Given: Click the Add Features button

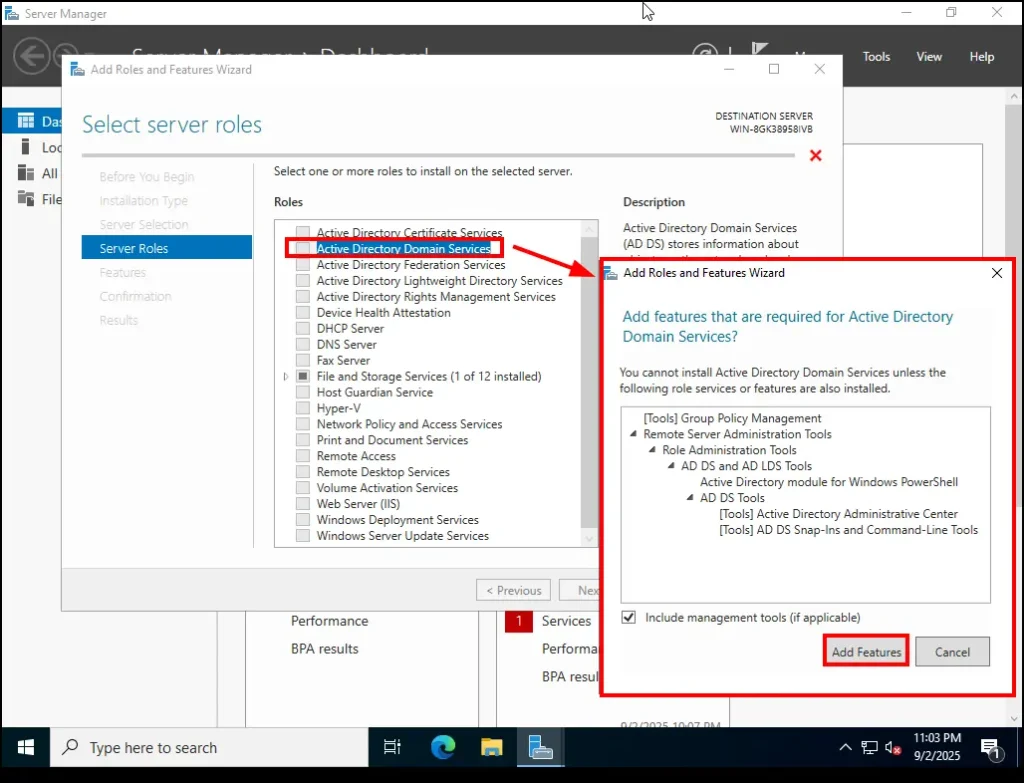Looking at the screenshot, I should pyautogui.click(x=866, y=652).
